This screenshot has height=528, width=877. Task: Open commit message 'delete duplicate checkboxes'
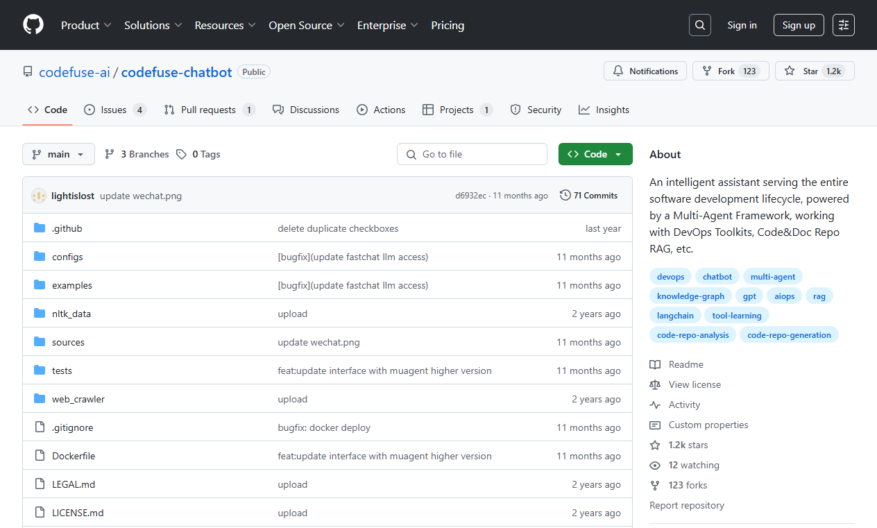point(338,229)
